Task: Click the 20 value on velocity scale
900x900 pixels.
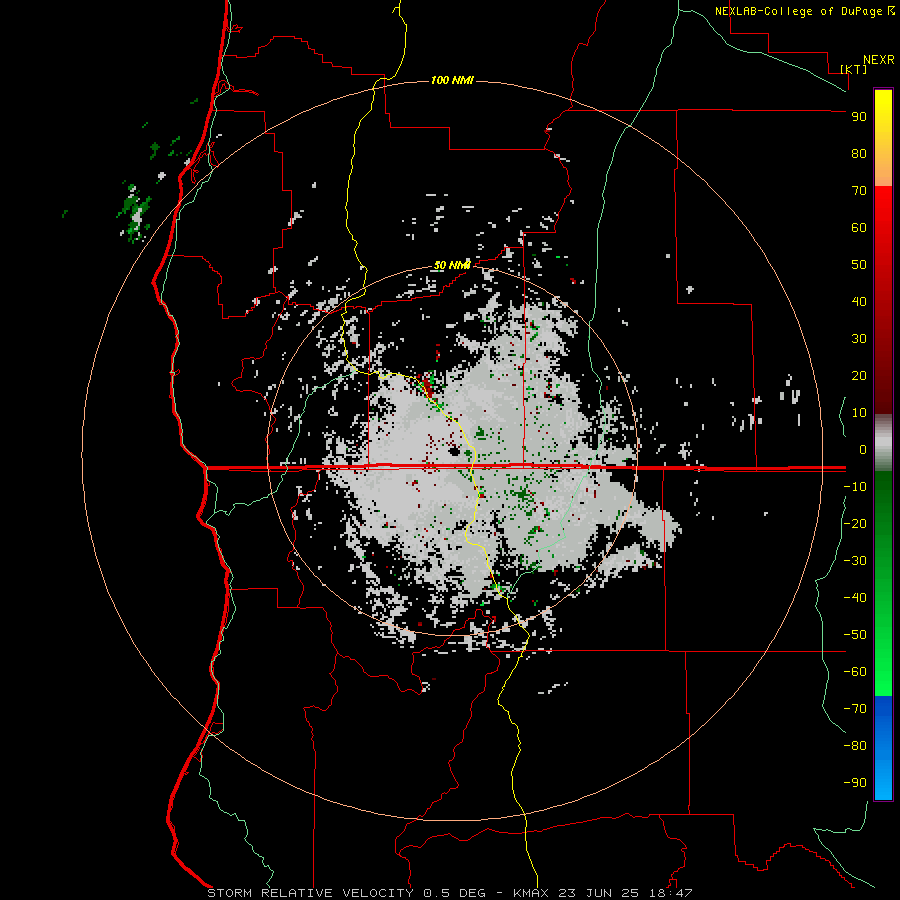Action: [859, 375]
